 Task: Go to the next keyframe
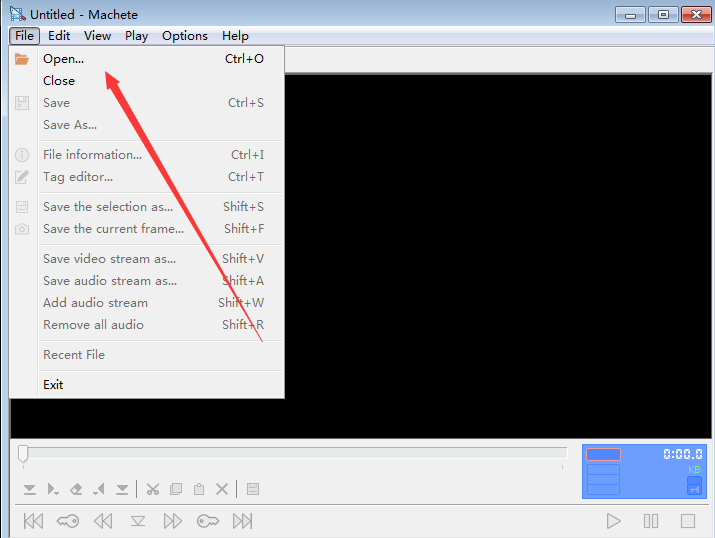[x=207, y=521]
